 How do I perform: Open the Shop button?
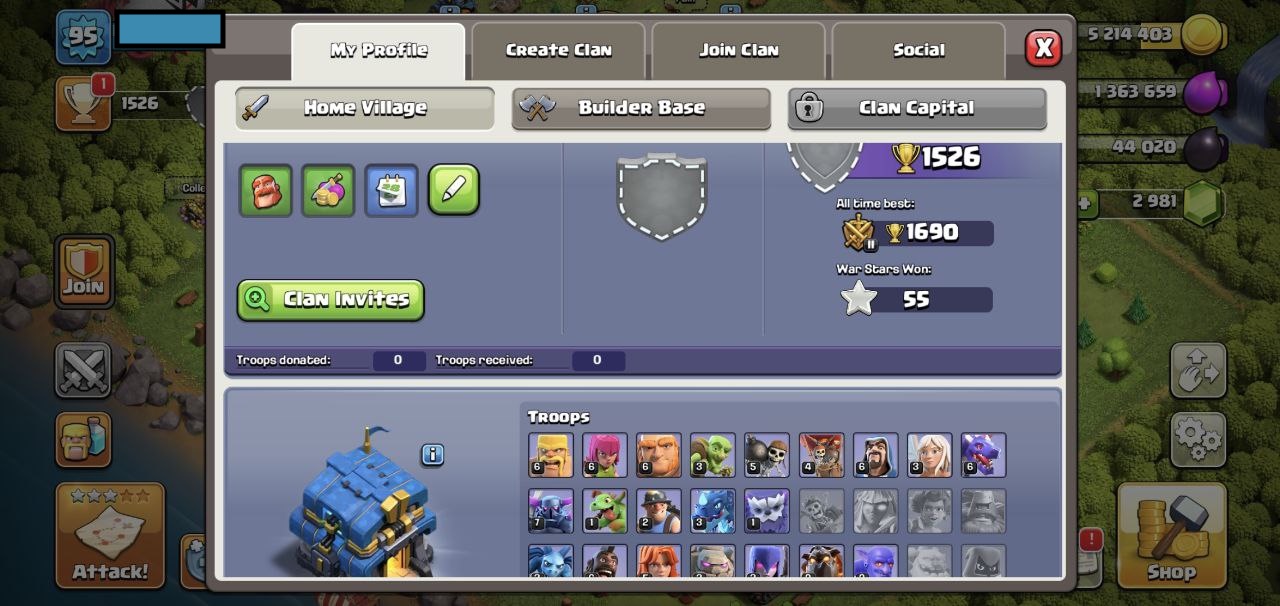pos(1171,535)
